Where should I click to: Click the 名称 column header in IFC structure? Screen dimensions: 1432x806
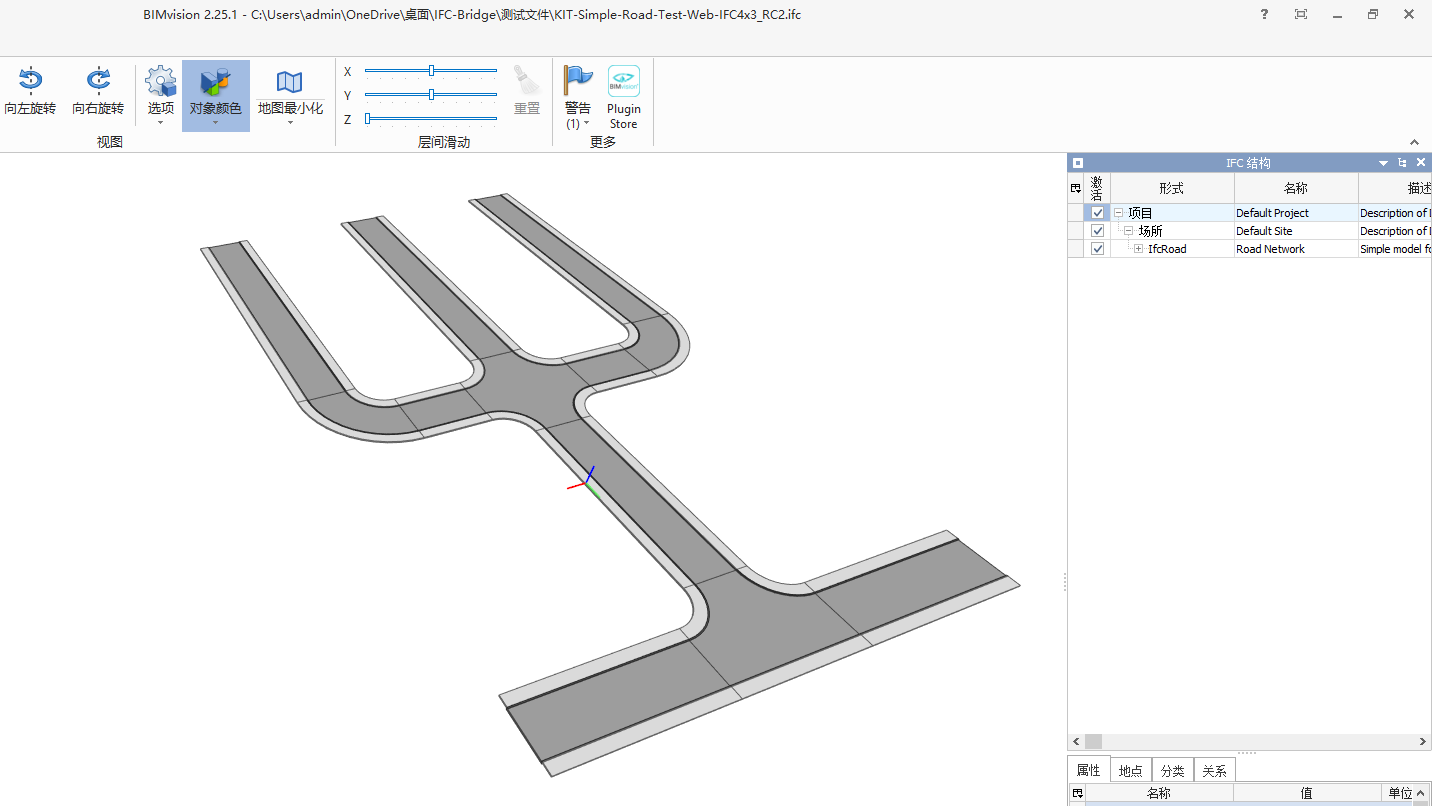coord(1296,188)
